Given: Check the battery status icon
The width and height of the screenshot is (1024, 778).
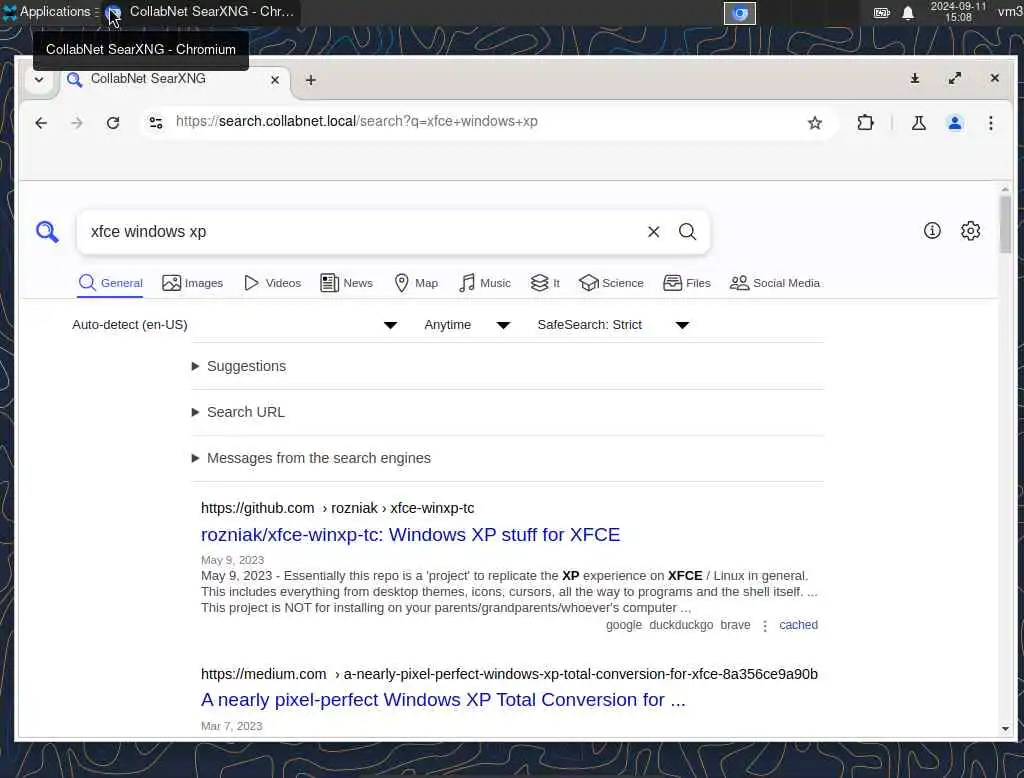Looking at the screenshot, I should [x=882, y=12].
